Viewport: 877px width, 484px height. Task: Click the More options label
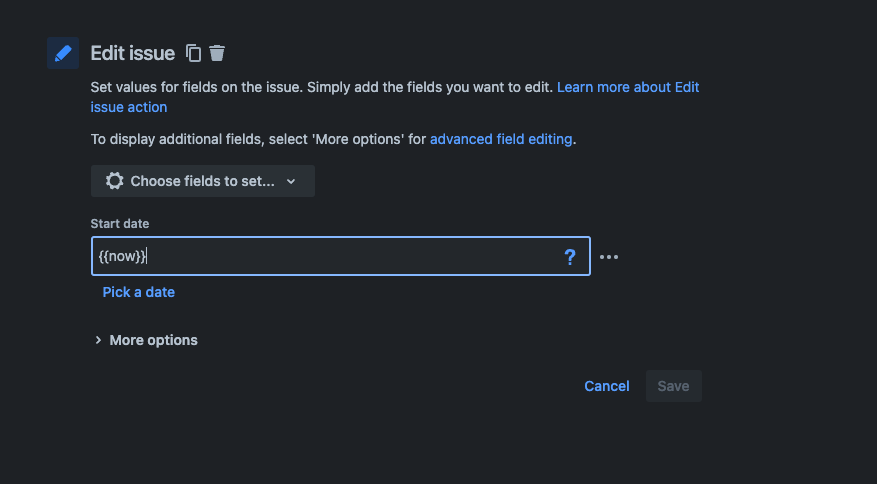(153, 340)
